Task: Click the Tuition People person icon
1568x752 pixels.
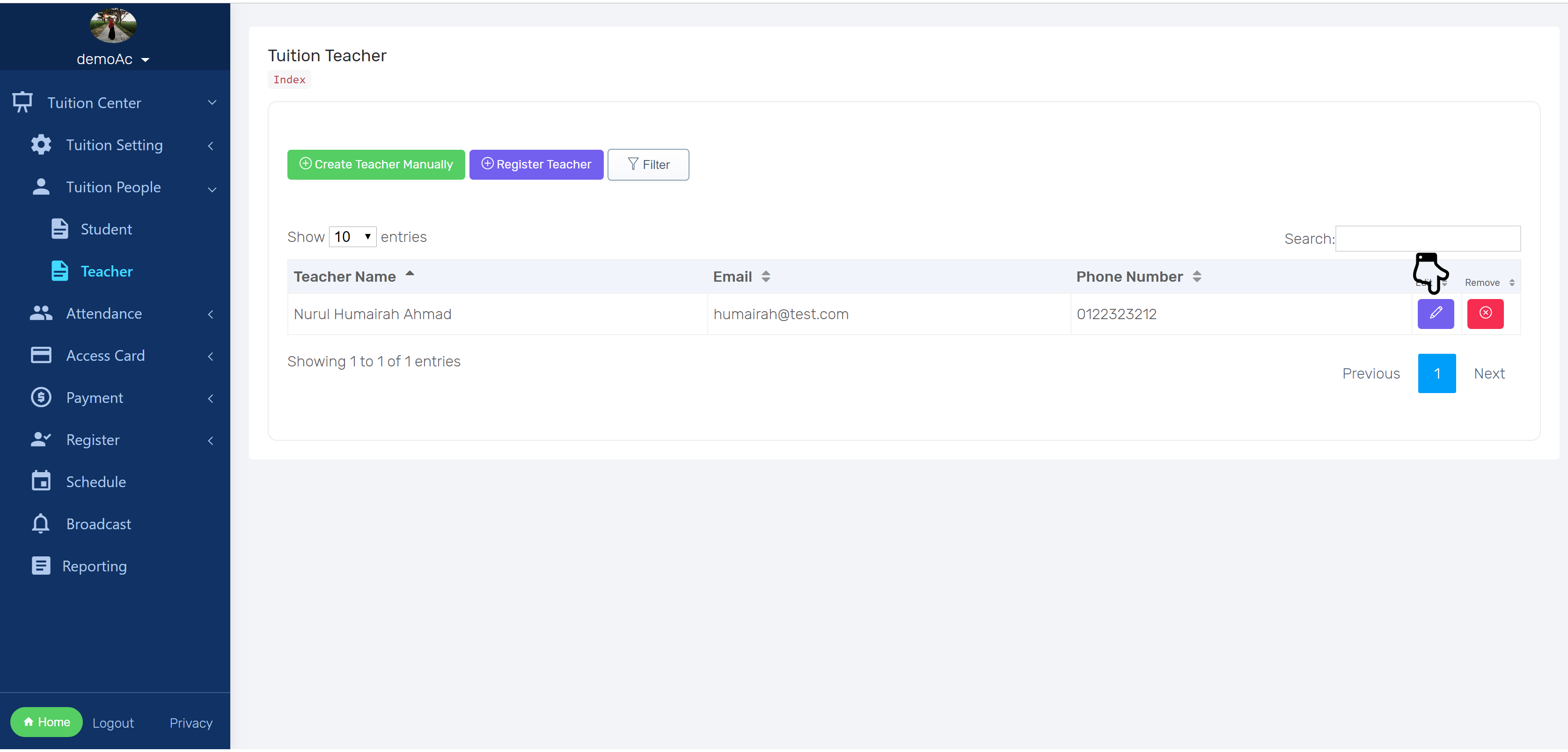Action: (x=41, y=187)
